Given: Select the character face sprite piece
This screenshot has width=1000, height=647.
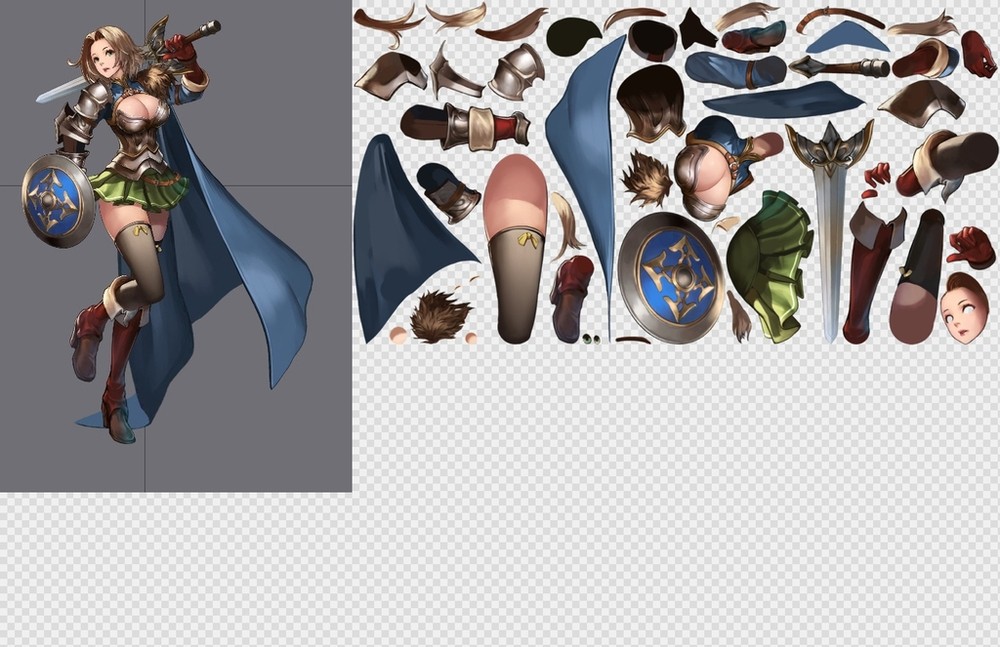Looking at the screenshot, I should tap(965, 308).
